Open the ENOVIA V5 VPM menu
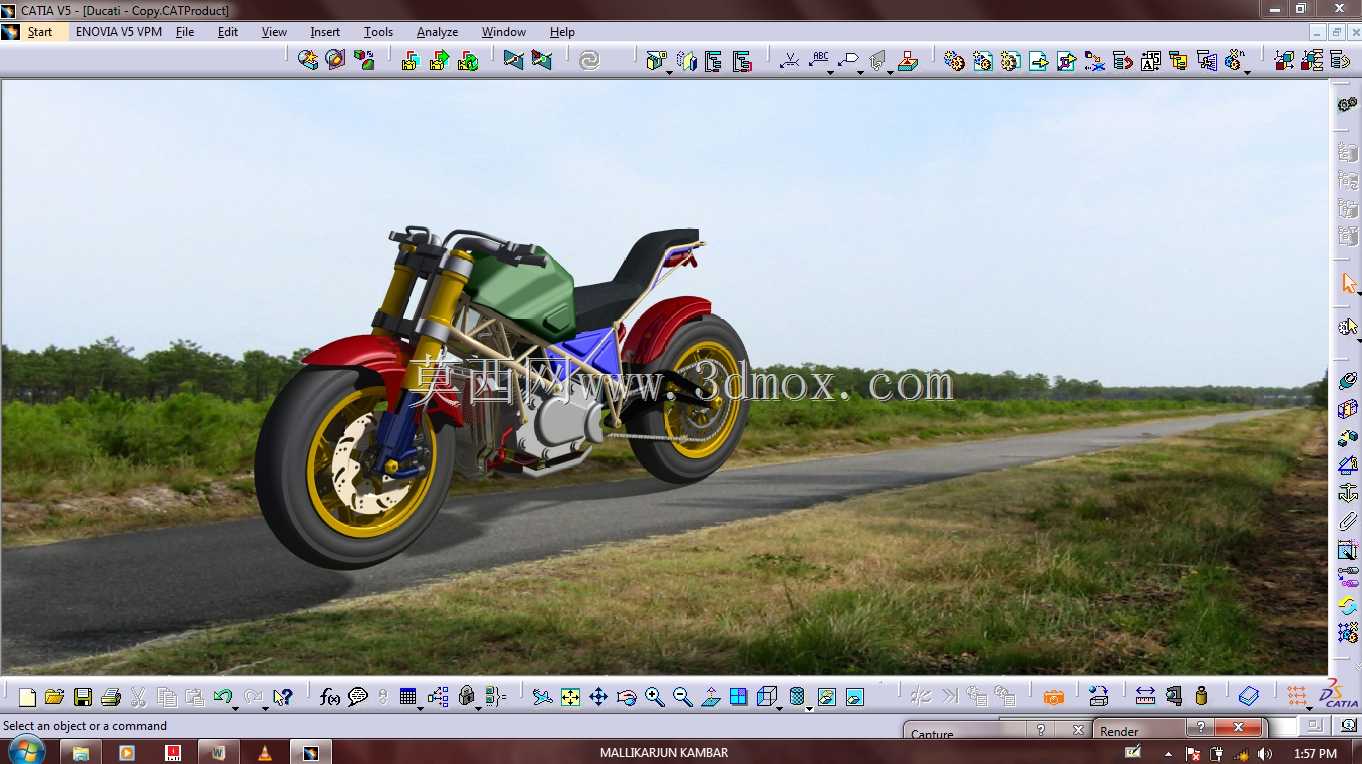Screen dimensions: 1362x764 [119, 32]
